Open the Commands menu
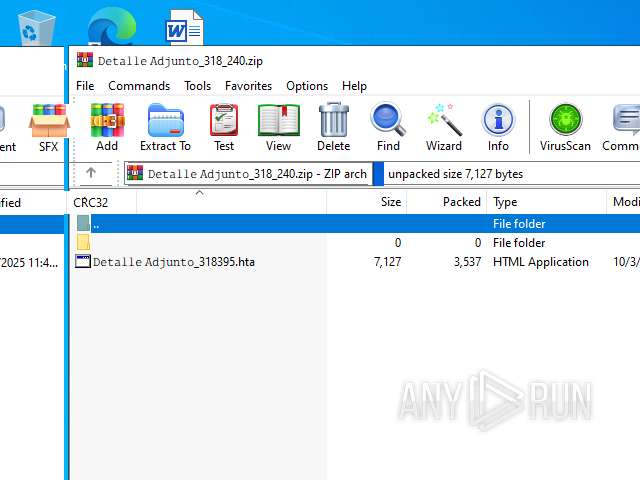This screenshot has width=640, height=480. [139, 86]
